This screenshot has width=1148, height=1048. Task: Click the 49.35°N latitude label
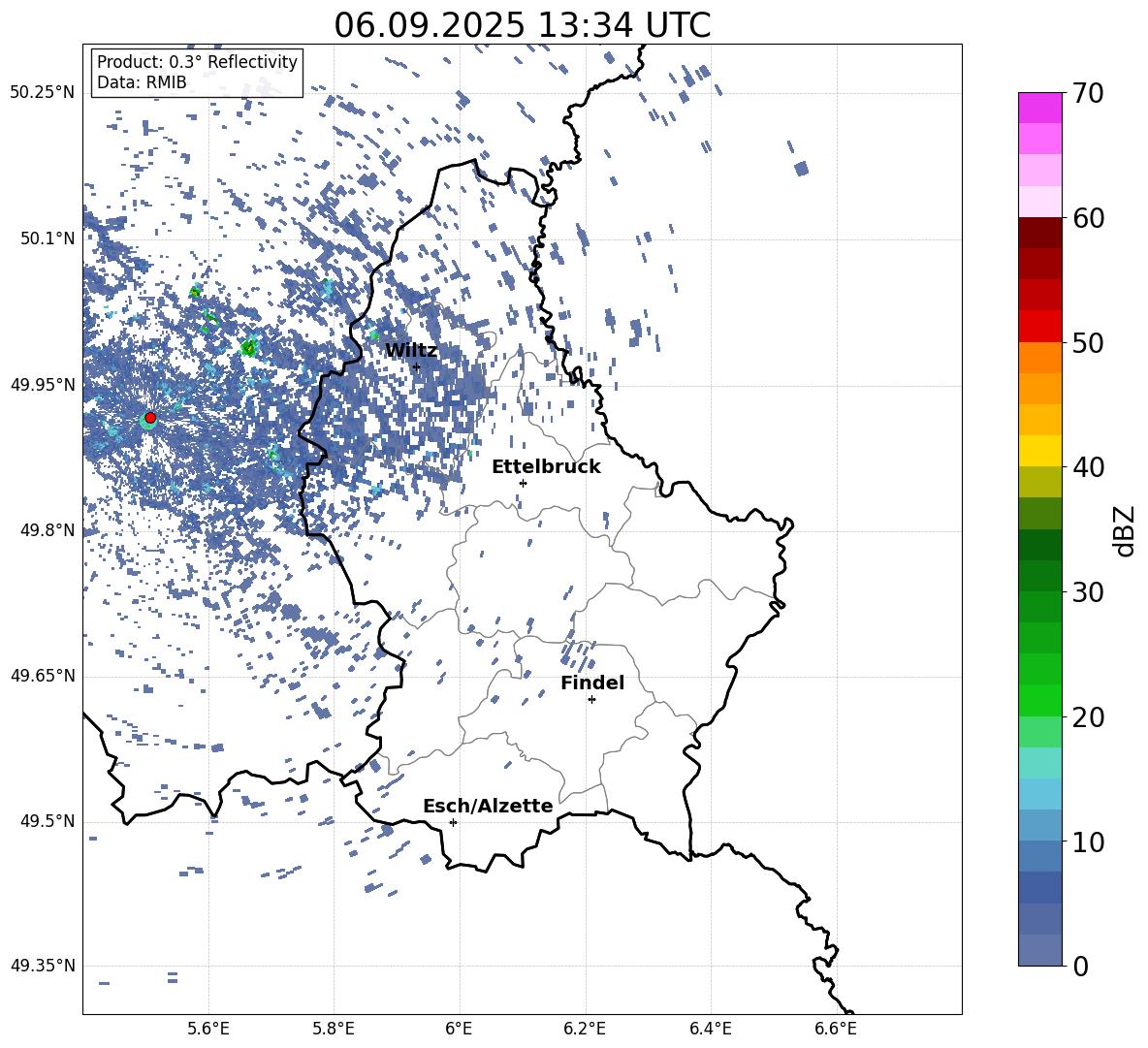point(43,966)
